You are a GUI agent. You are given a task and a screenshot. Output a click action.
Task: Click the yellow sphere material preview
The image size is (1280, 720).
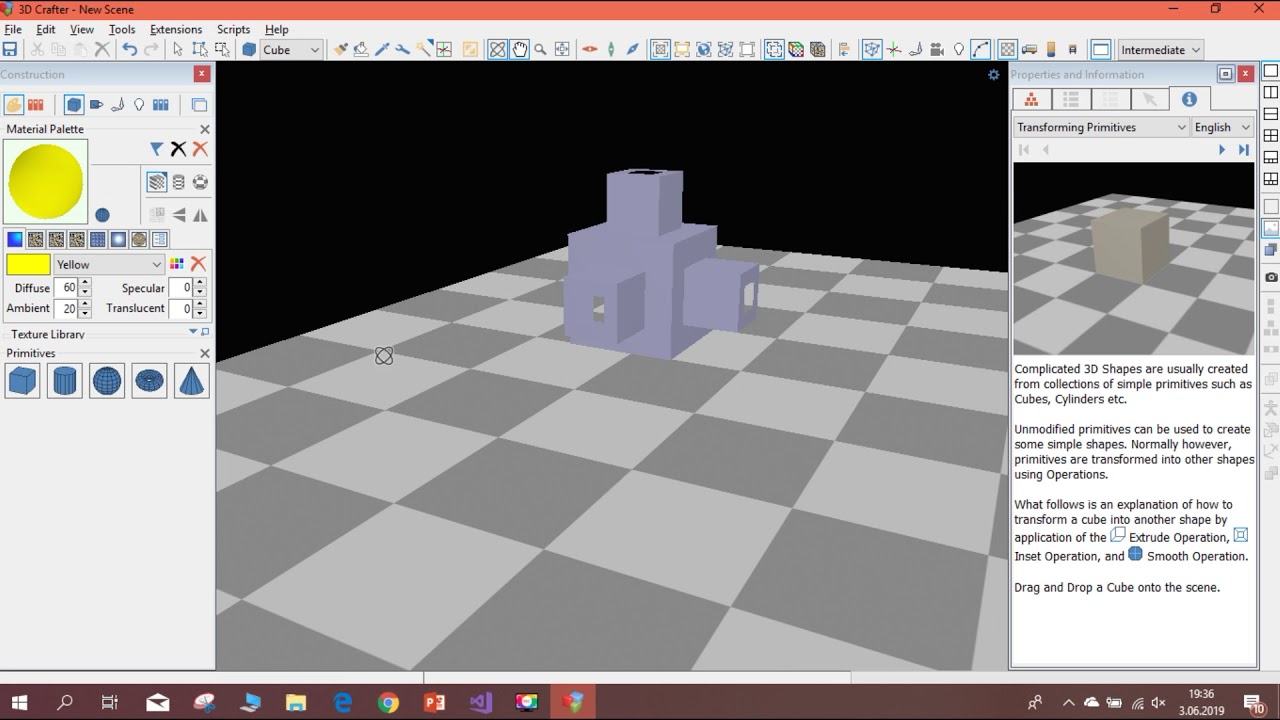(x=46, y=182)
